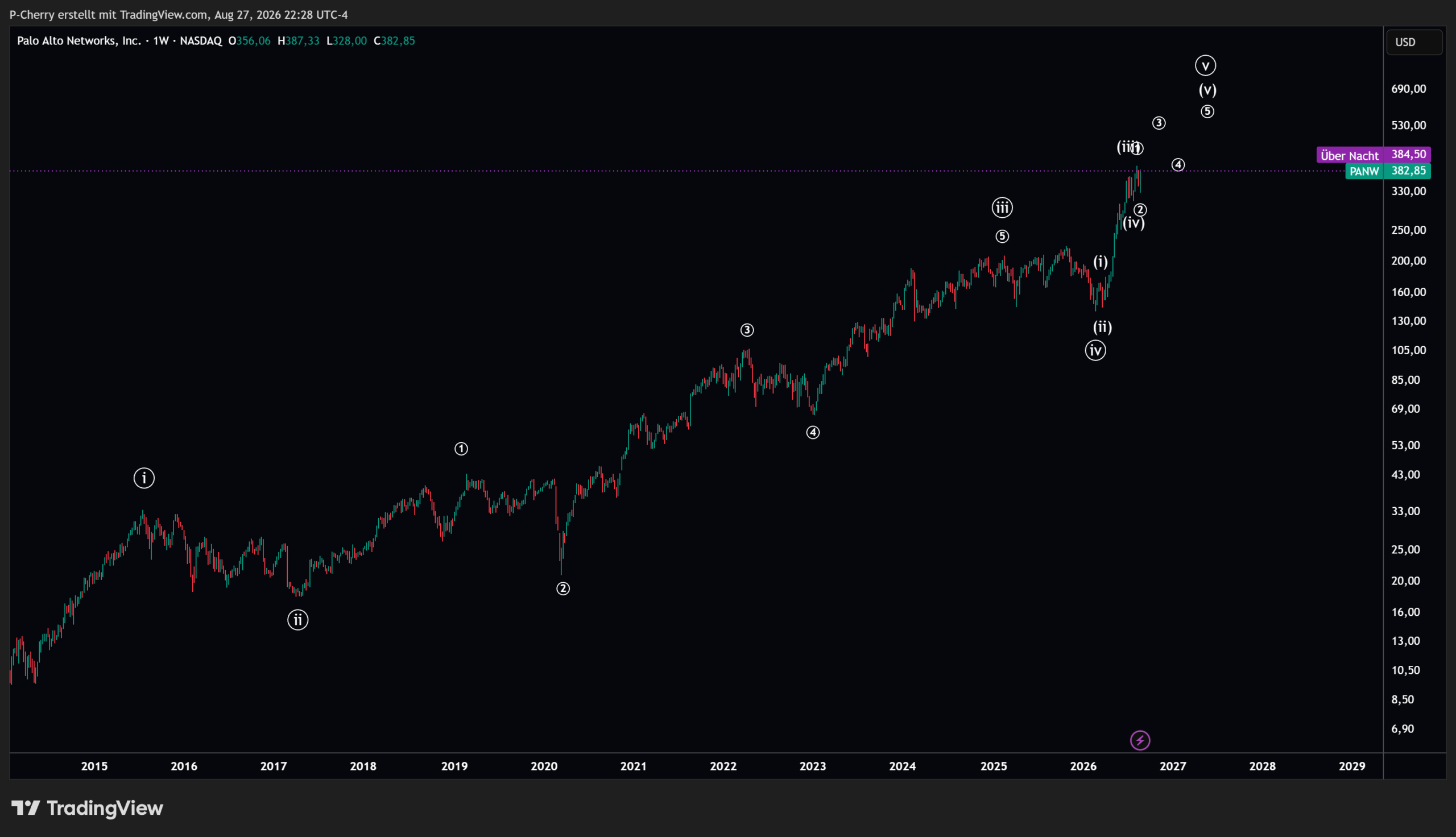This screenshot has height=837, width=1456.
Task: Select the parenthesized (v) wave label
Action: coord(1207,90)
